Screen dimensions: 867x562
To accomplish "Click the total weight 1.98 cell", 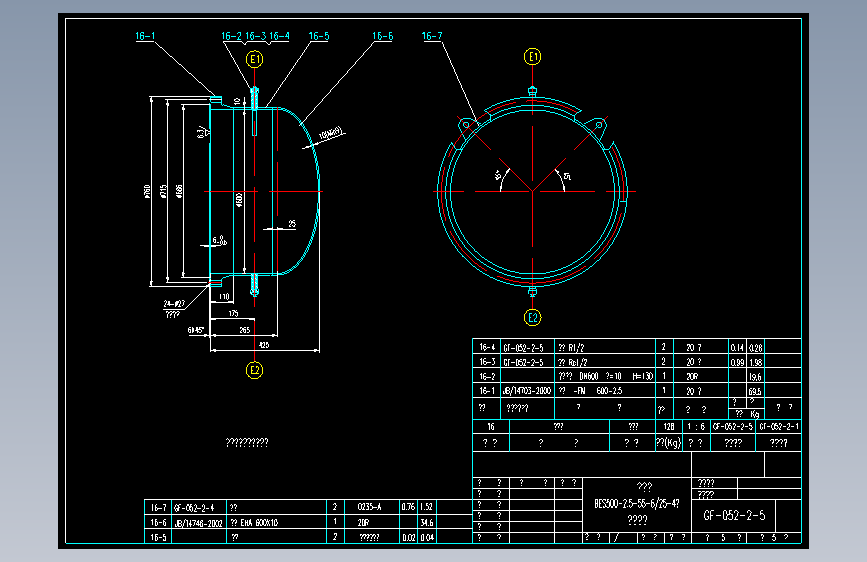I will [755, 362].
